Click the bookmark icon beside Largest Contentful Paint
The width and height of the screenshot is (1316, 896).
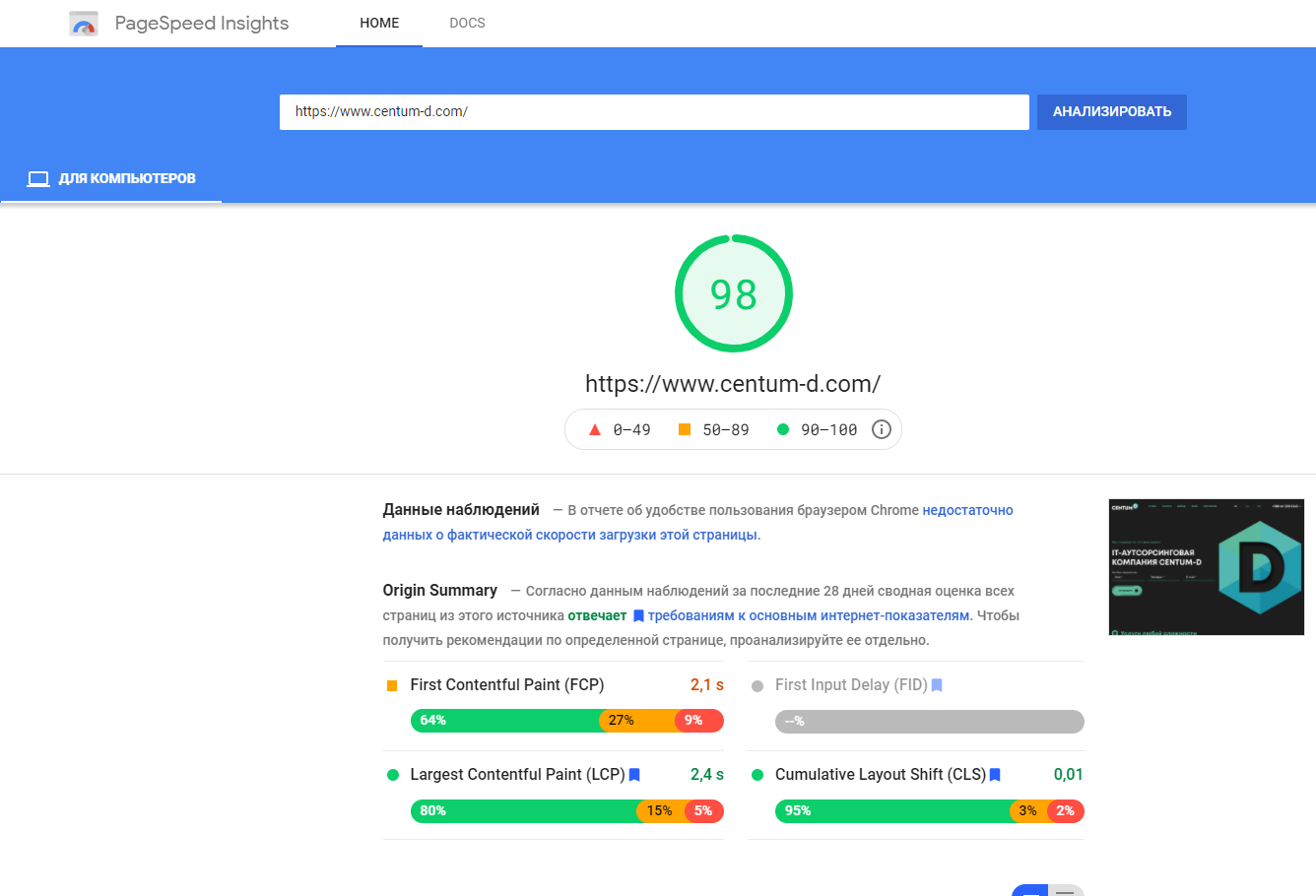[x=634, y=775]
